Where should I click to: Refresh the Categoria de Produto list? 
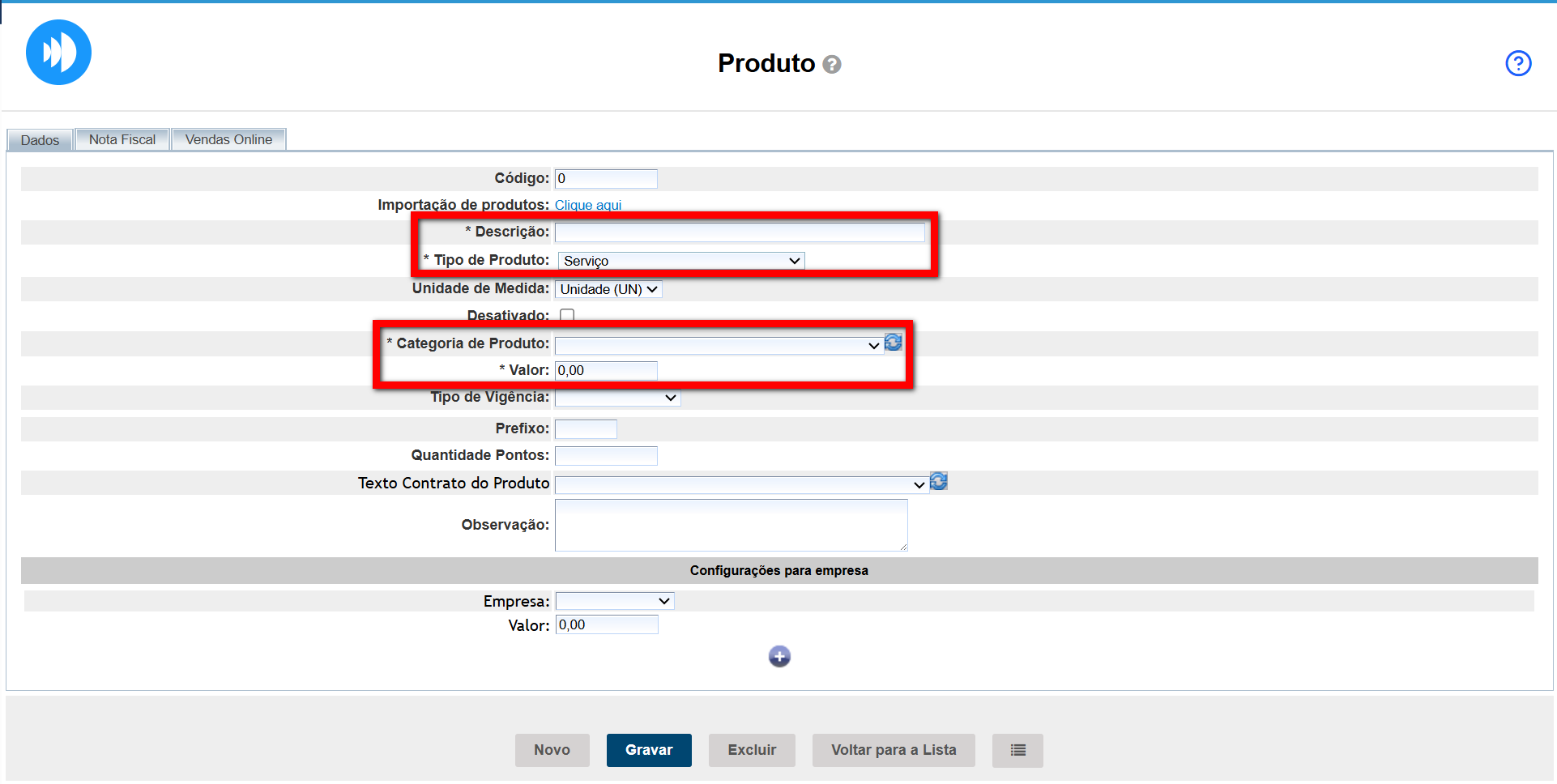893,343
